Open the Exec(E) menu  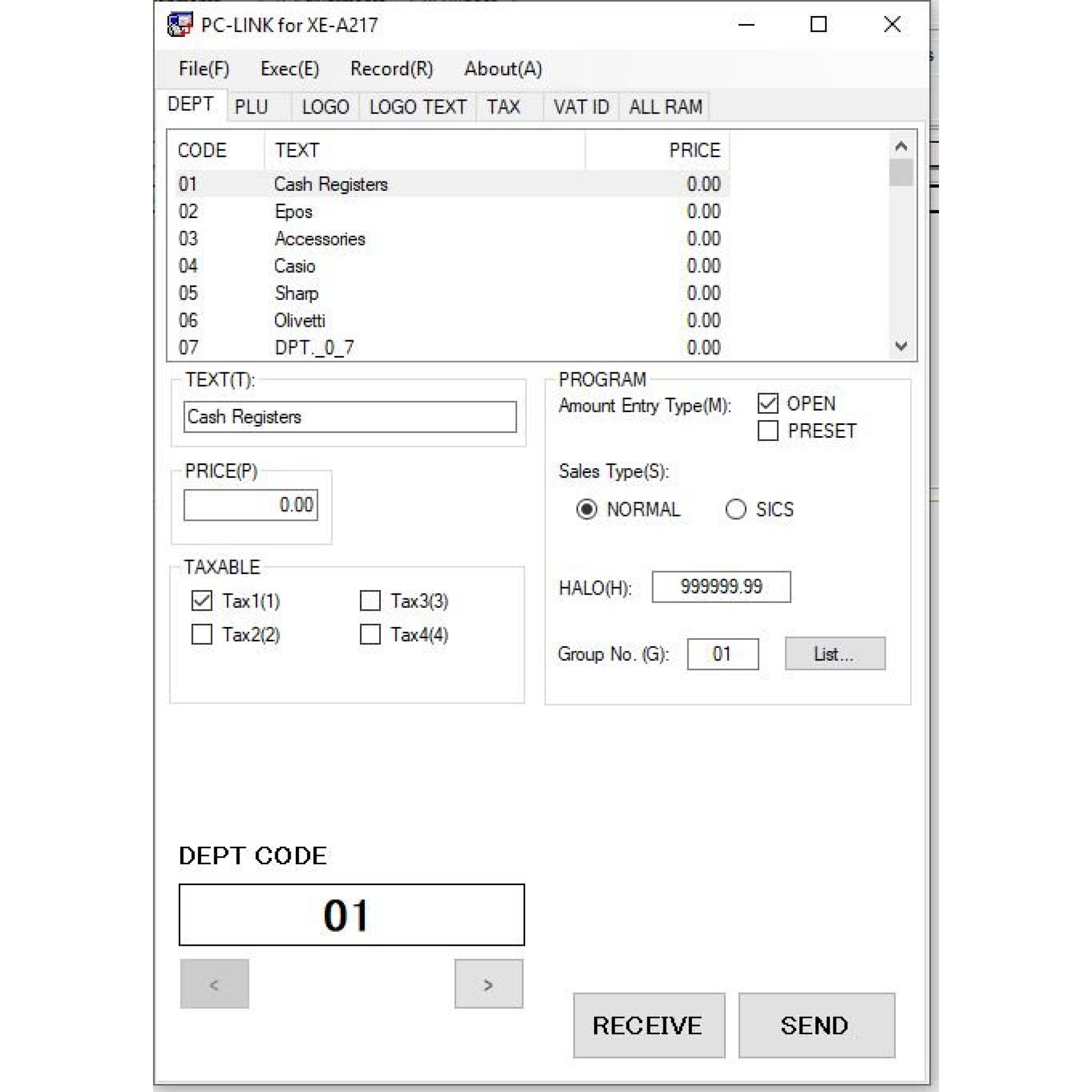pyautogui.click(x=290, y=69)
